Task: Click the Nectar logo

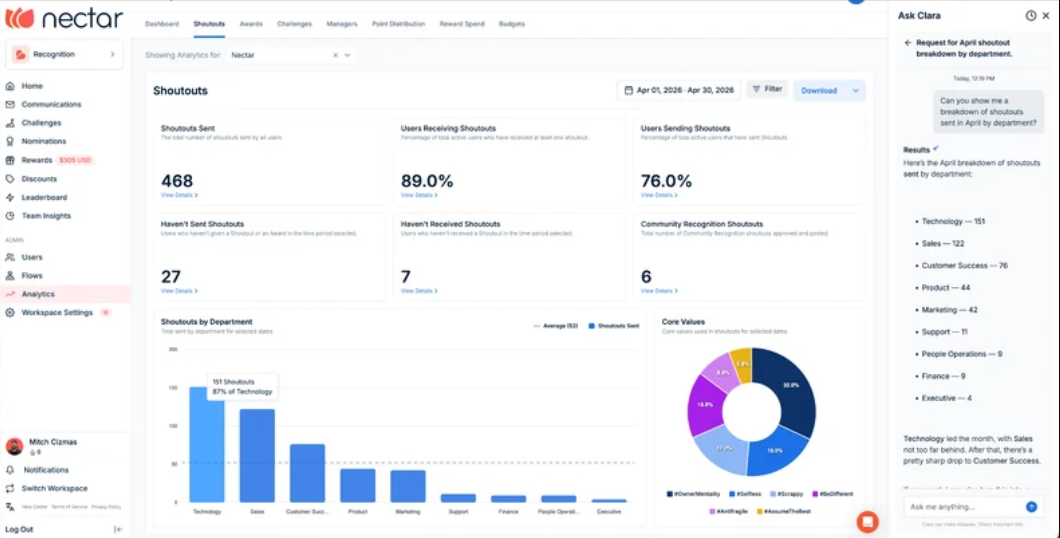Action: pyautogui.click(x=64, y=18)
